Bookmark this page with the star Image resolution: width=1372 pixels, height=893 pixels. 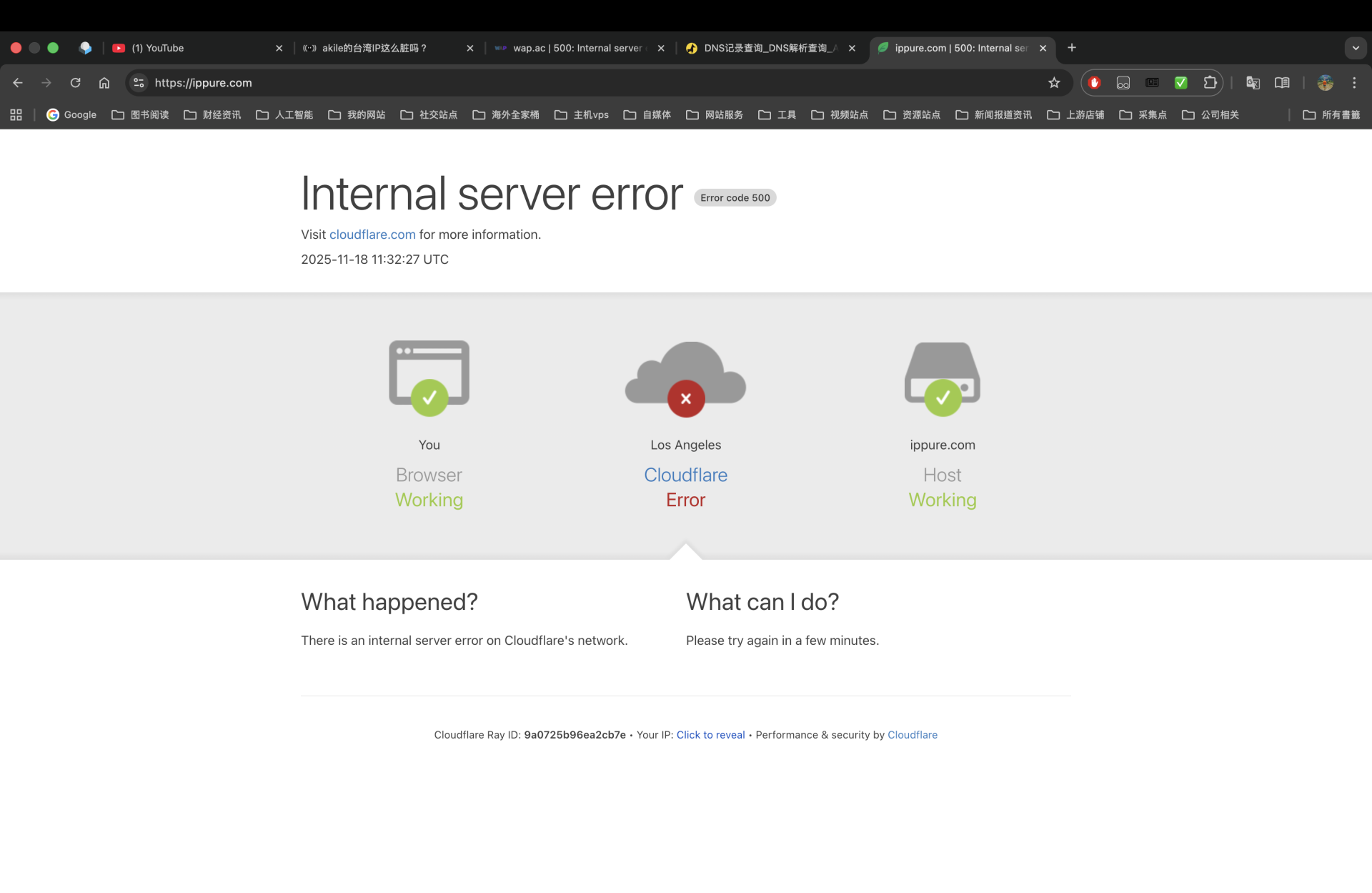tap(1054, 83)
